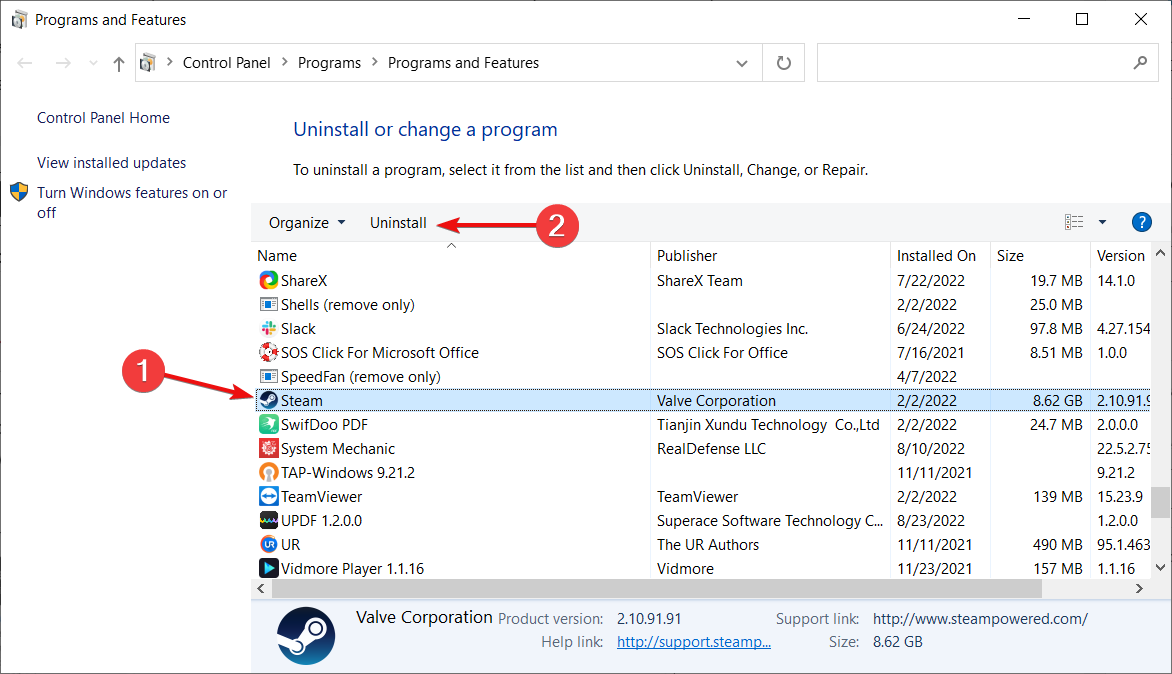Click the Programs and Features title bar icon
Screen dimensions: 1172x674
tap(19, 19)
